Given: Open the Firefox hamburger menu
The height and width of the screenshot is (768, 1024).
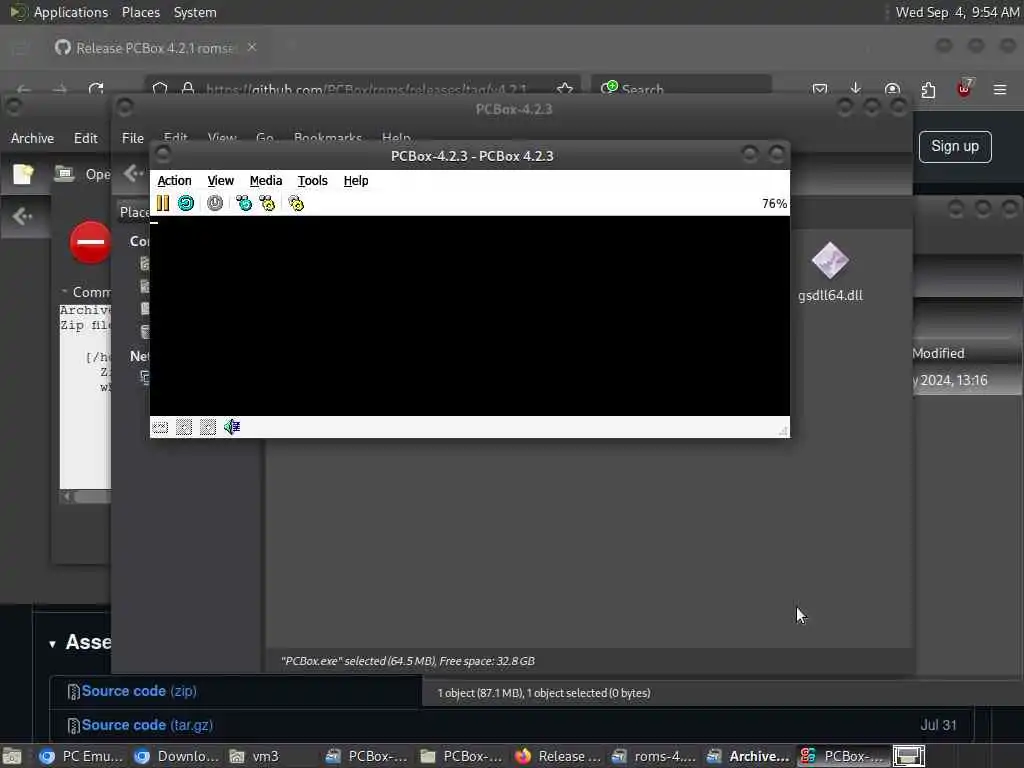Looking at the screenshot, I should 1000,89.
